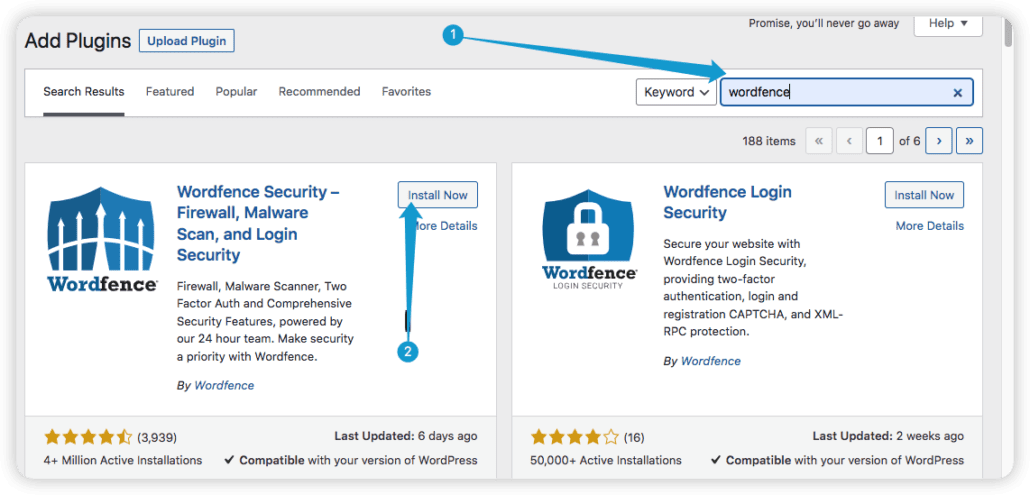
Task: Open the Favorites plugins tab
Action: pos(406,92)
